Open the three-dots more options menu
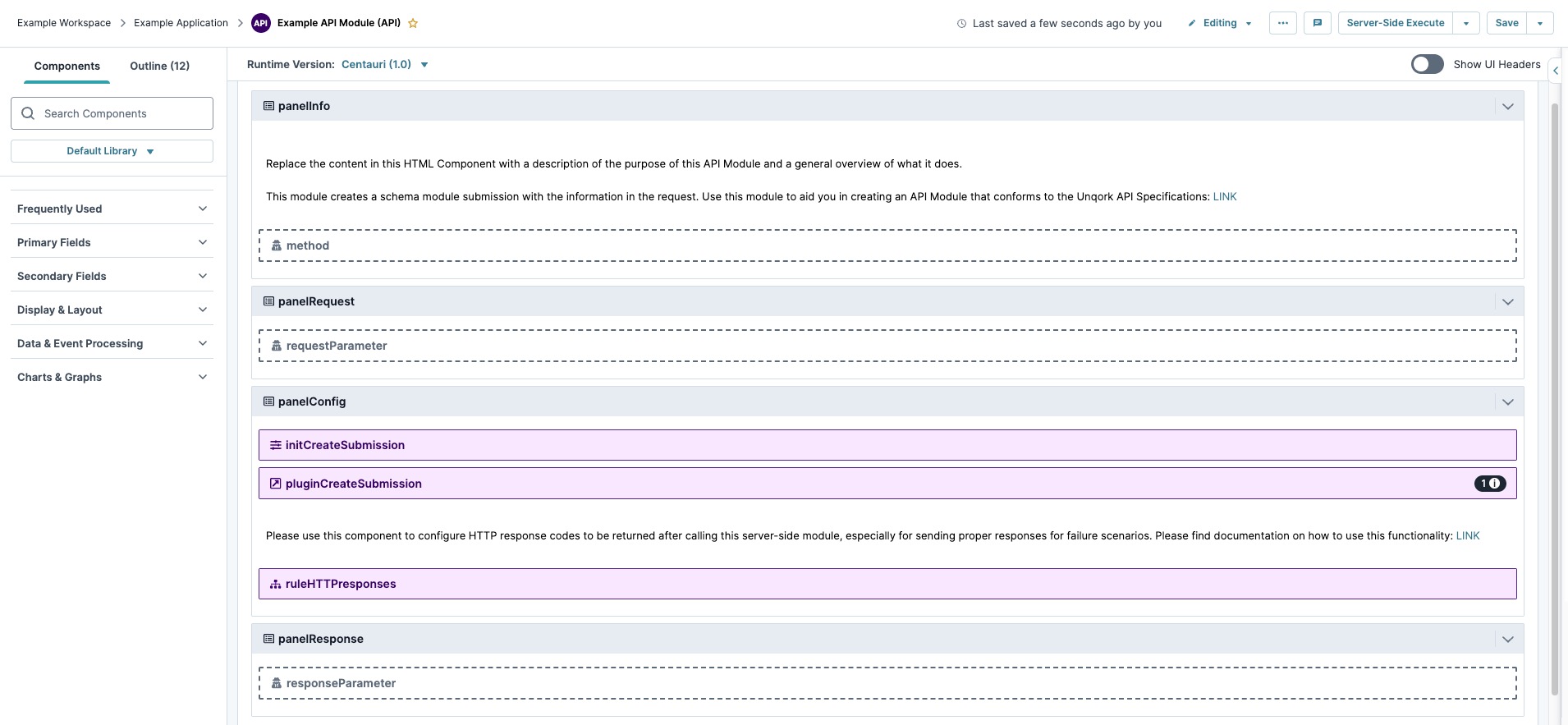The height and width of the screenshot is (725, 1568). tap(1282, 23)
